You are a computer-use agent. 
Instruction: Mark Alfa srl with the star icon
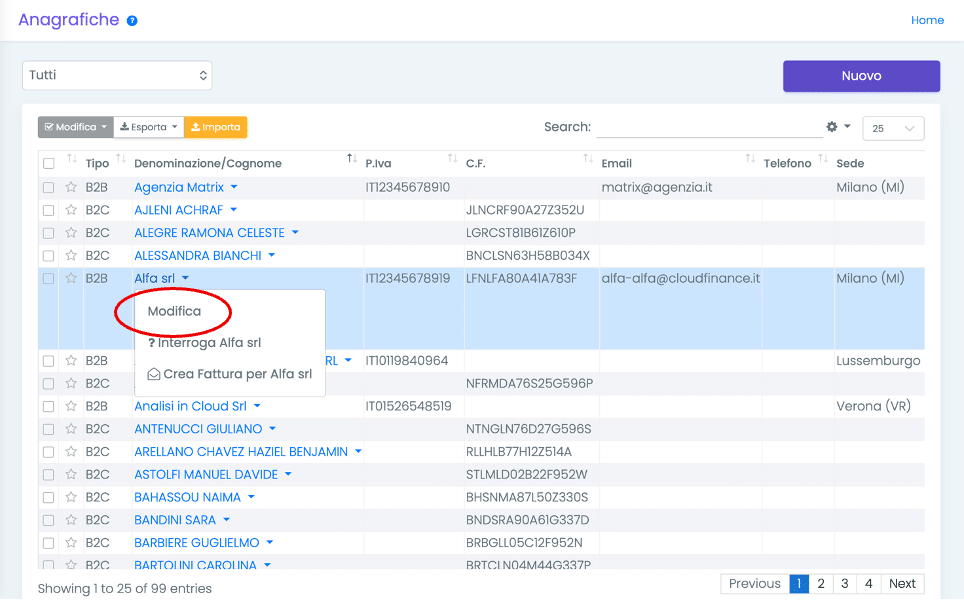(x=71, y=279)
